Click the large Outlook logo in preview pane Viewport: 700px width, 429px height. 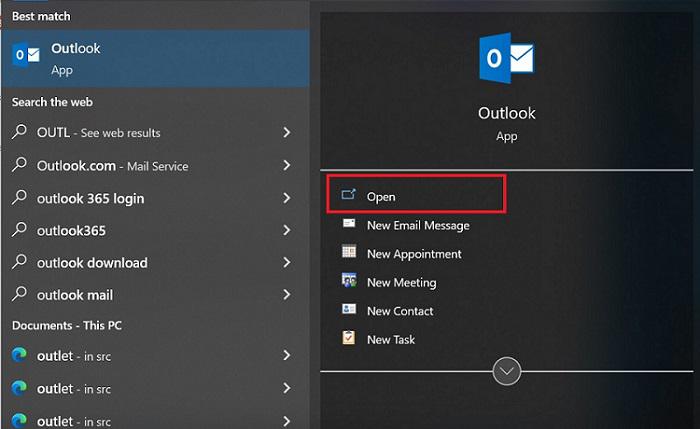point(506,58)
